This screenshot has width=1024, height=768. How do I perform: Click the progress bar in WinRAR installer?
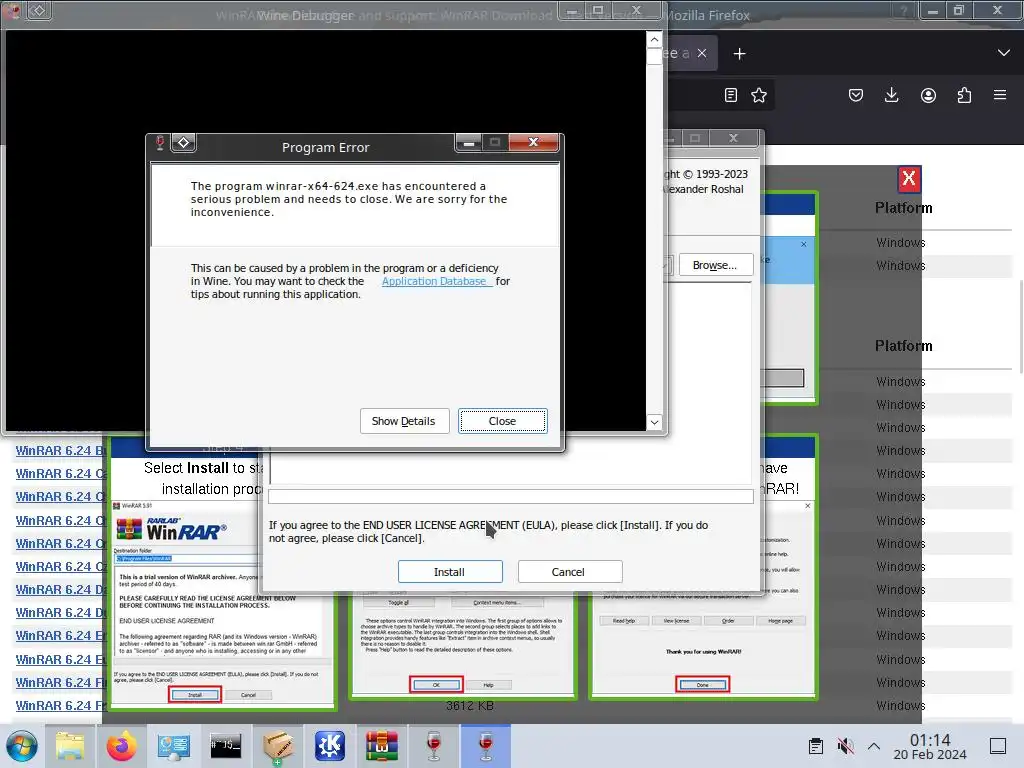pos(511,496)
